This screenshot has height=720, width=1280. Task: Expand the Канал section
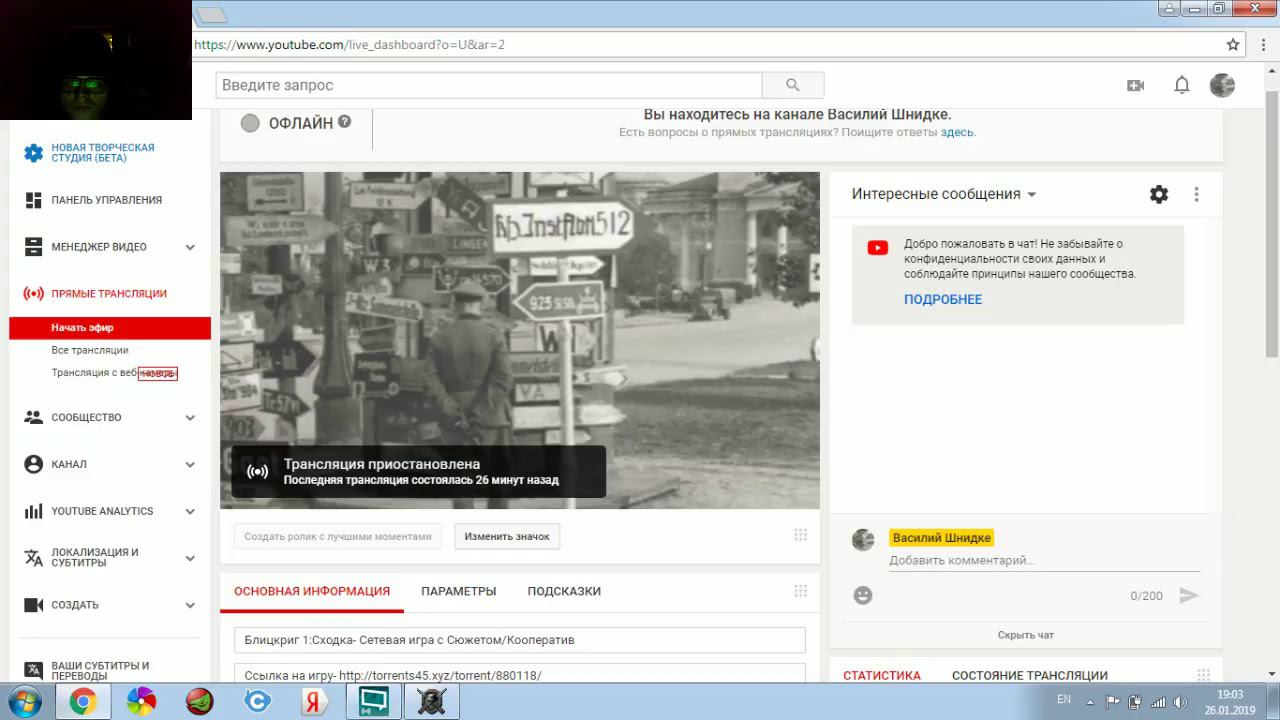click(x=190, y=465)
